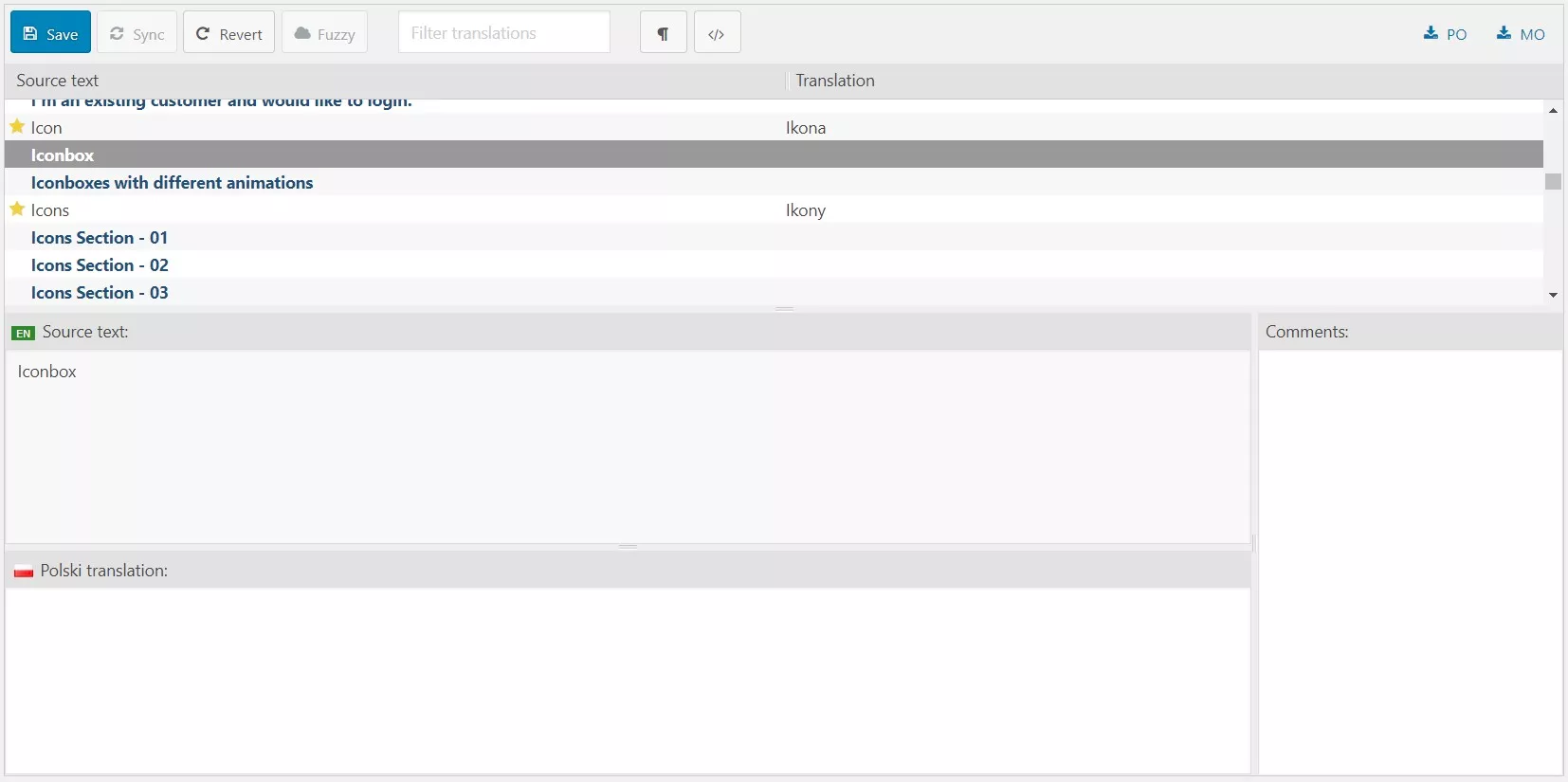Sort by Source text column header
Image resolution: width=1568 pixels, height=782 pixels.
[58, 81]
